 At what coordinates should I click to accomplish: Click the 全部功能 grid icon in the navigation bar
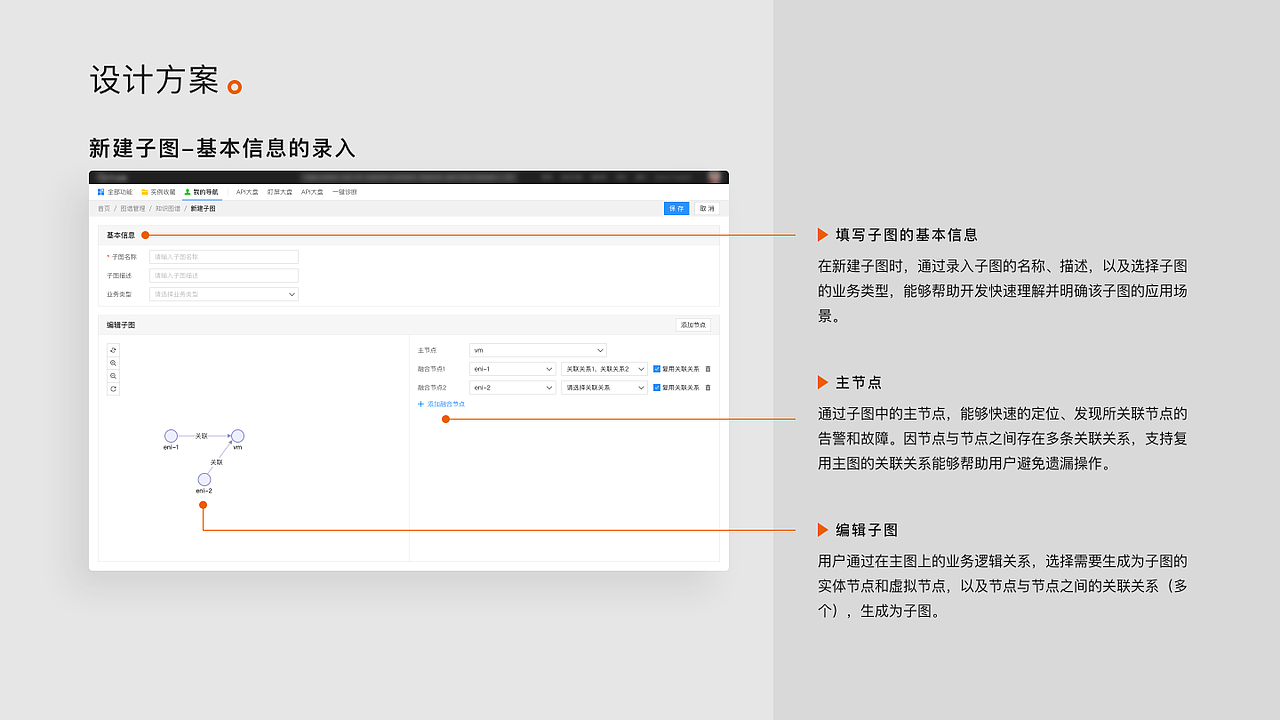click(100, 192)
